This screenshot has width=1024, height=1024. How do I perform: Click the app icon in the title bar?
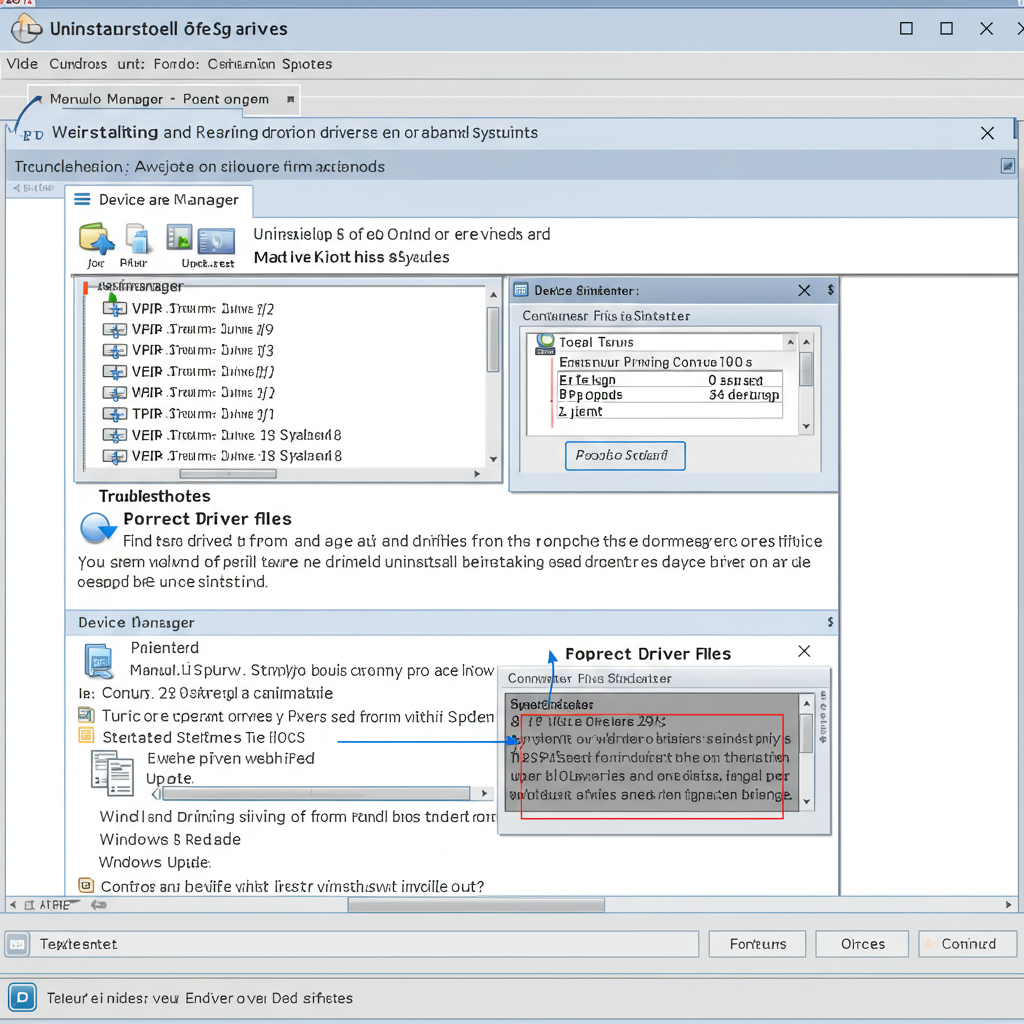coord(26,29)
